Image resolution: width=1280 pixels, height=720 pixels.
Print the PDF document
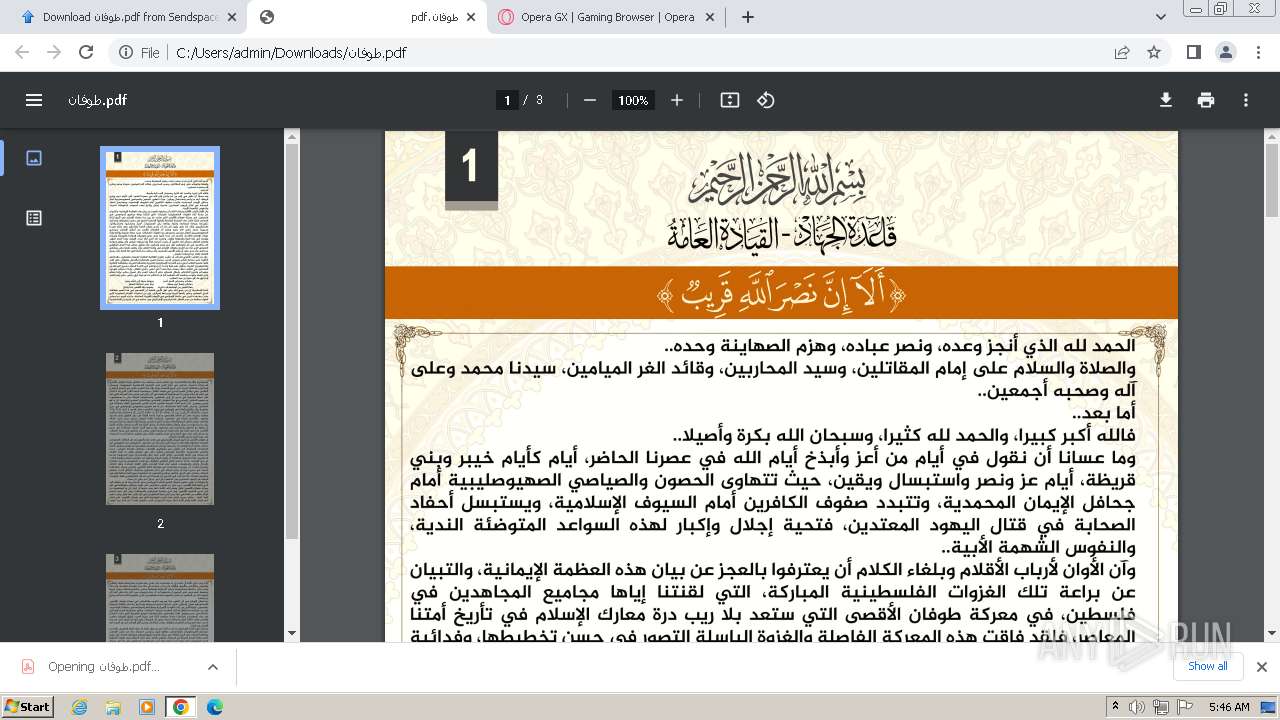pyautogui.click(x=1206, y=100)
